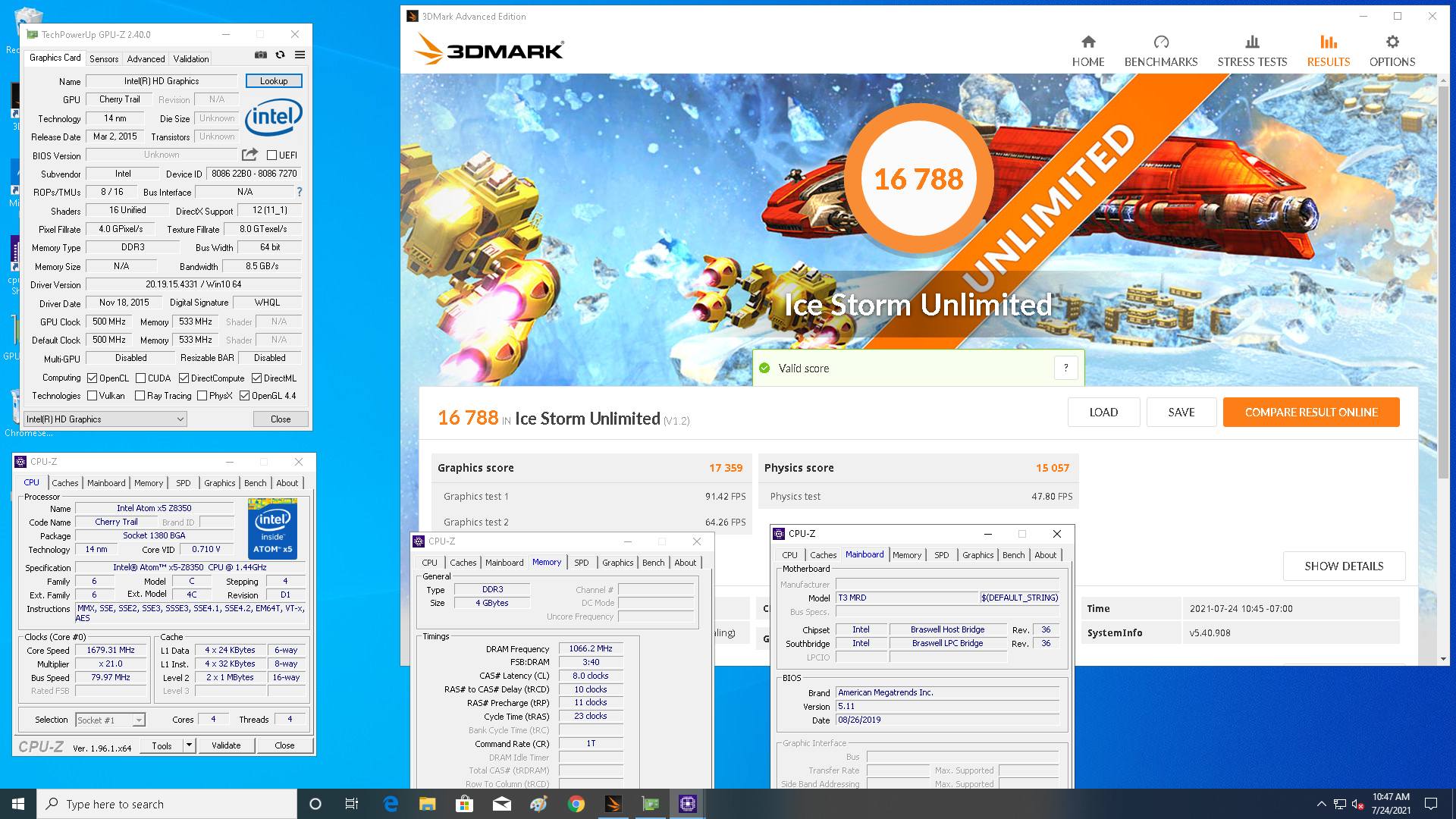Switch to 3DMark in the taskbar
The image size is (1456, 819).
[613, 804]
